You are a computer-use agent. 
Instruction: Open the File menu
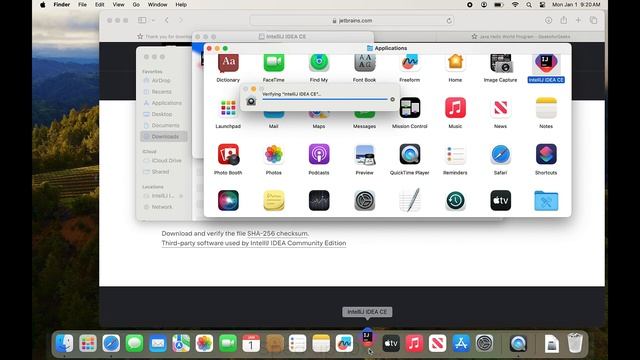pyautogui.click(x=82, y=4)
